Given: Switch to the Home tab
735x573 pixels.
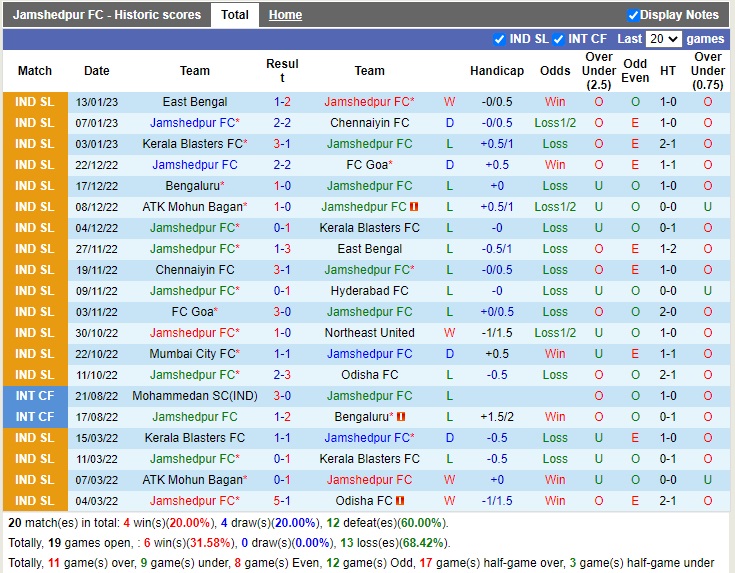Looking at the screenshot, I should (x=285, y=15).
